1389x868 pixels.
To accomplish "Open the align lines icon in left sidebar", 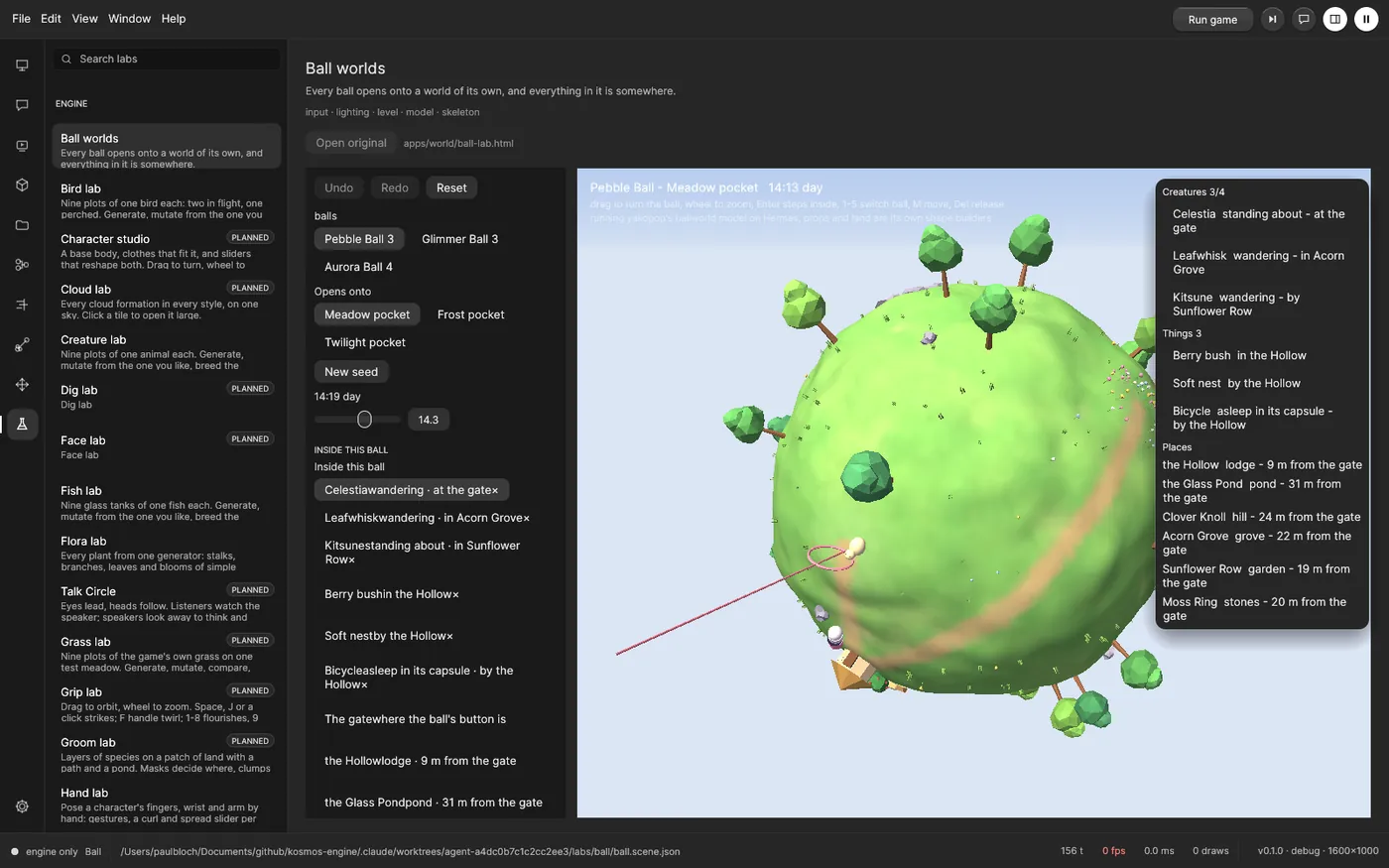I will tap(22, 305).
